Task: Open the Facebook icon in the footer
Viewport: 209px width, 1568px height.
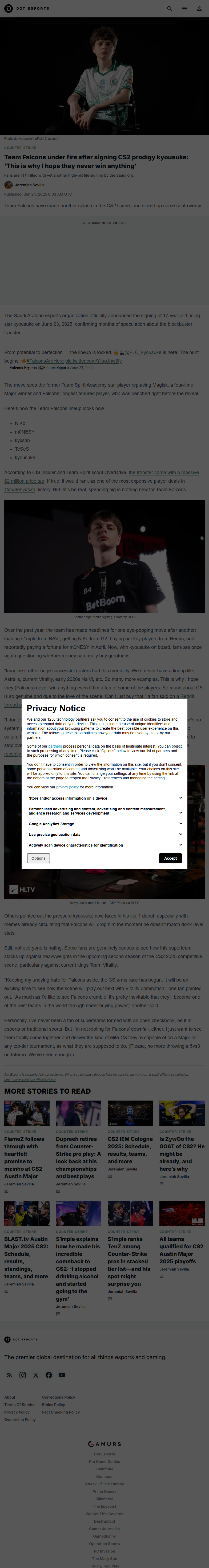Action: [x=49, y=1375]
